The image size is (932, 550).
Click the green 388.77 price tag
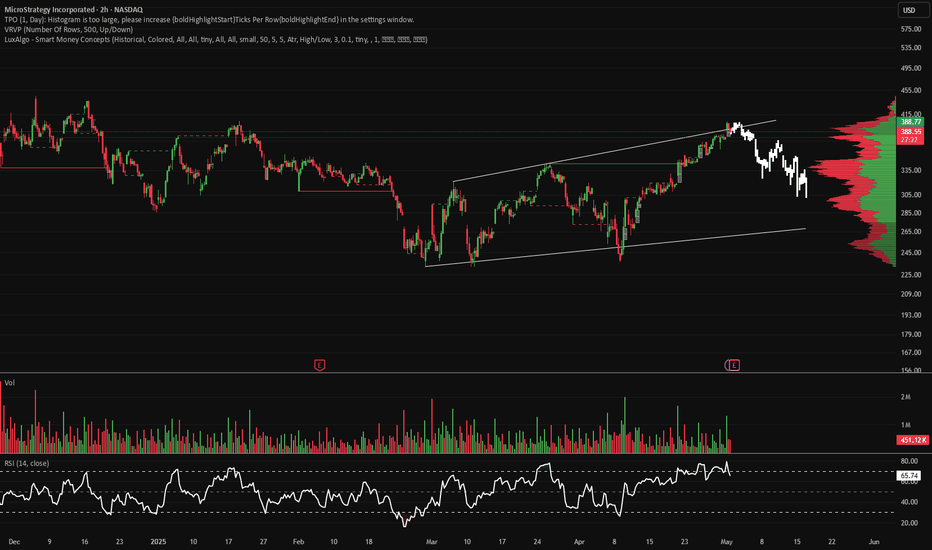[910, 122]
